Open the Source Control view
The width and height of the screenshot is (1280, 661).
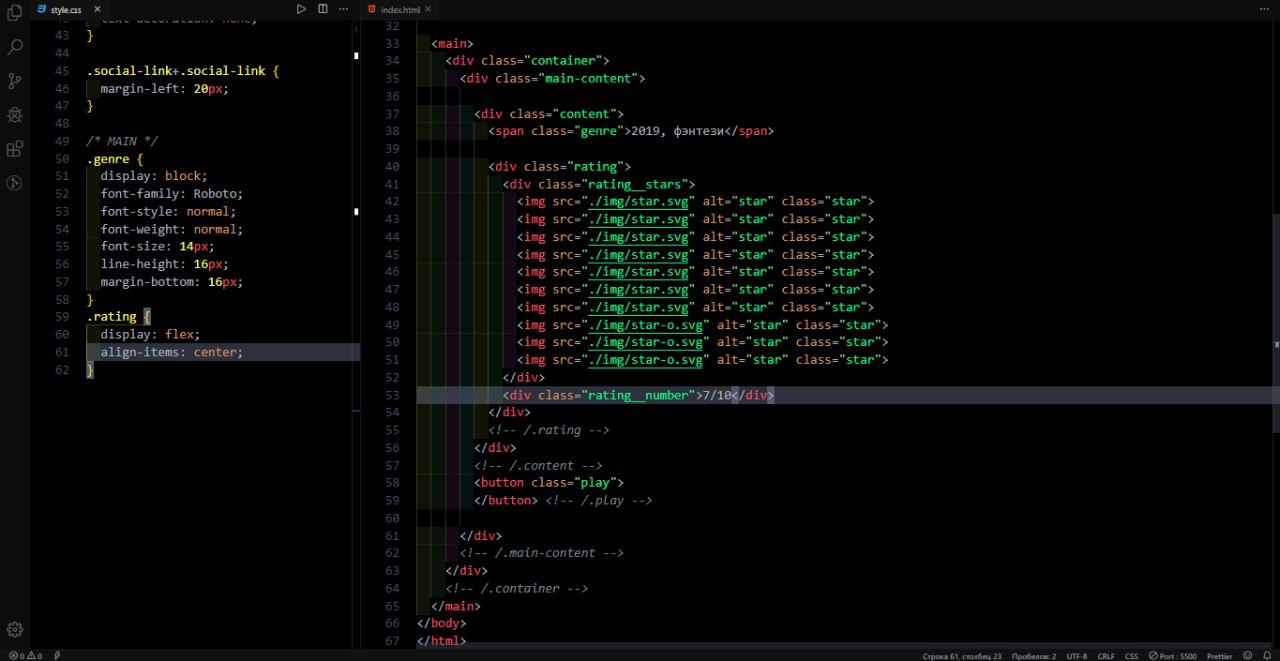point(15,81)
